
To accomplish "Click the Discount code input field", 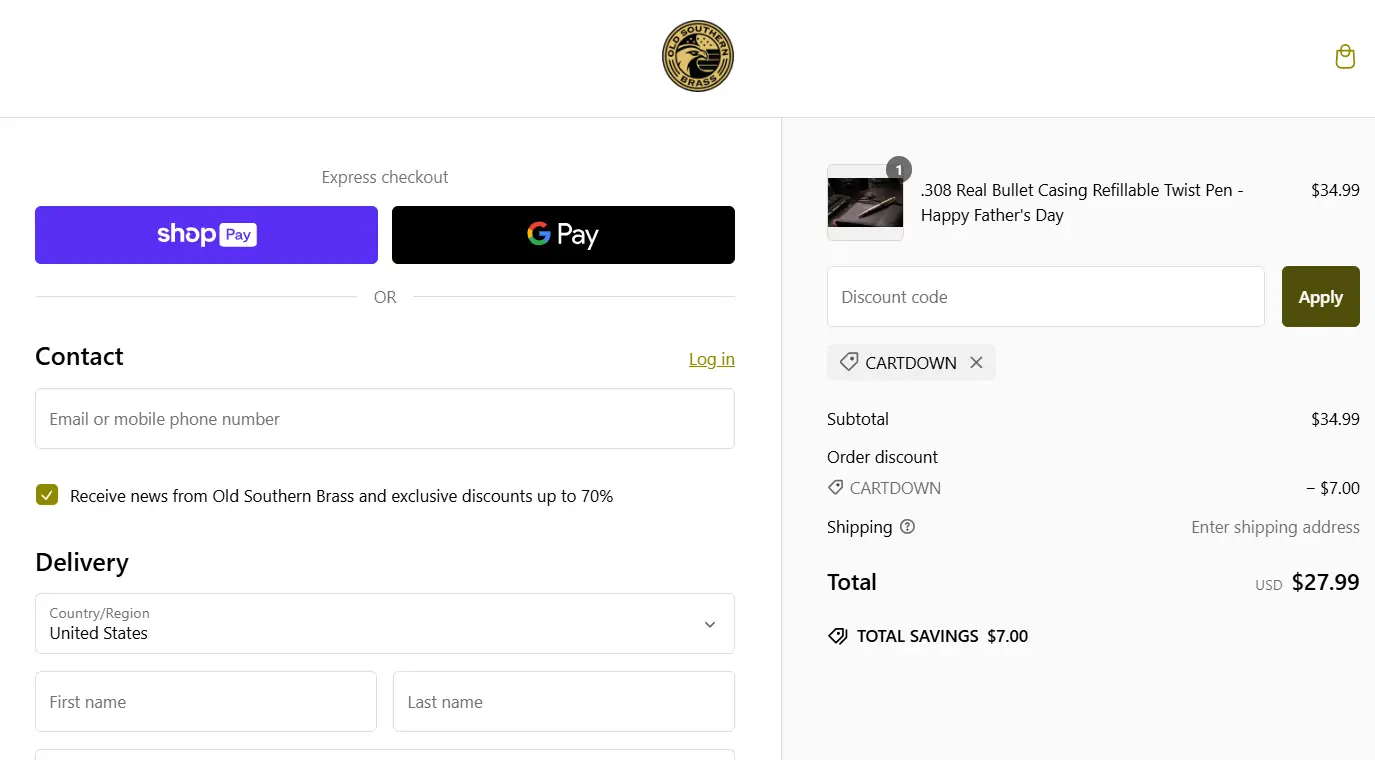I will (1045, 297).
